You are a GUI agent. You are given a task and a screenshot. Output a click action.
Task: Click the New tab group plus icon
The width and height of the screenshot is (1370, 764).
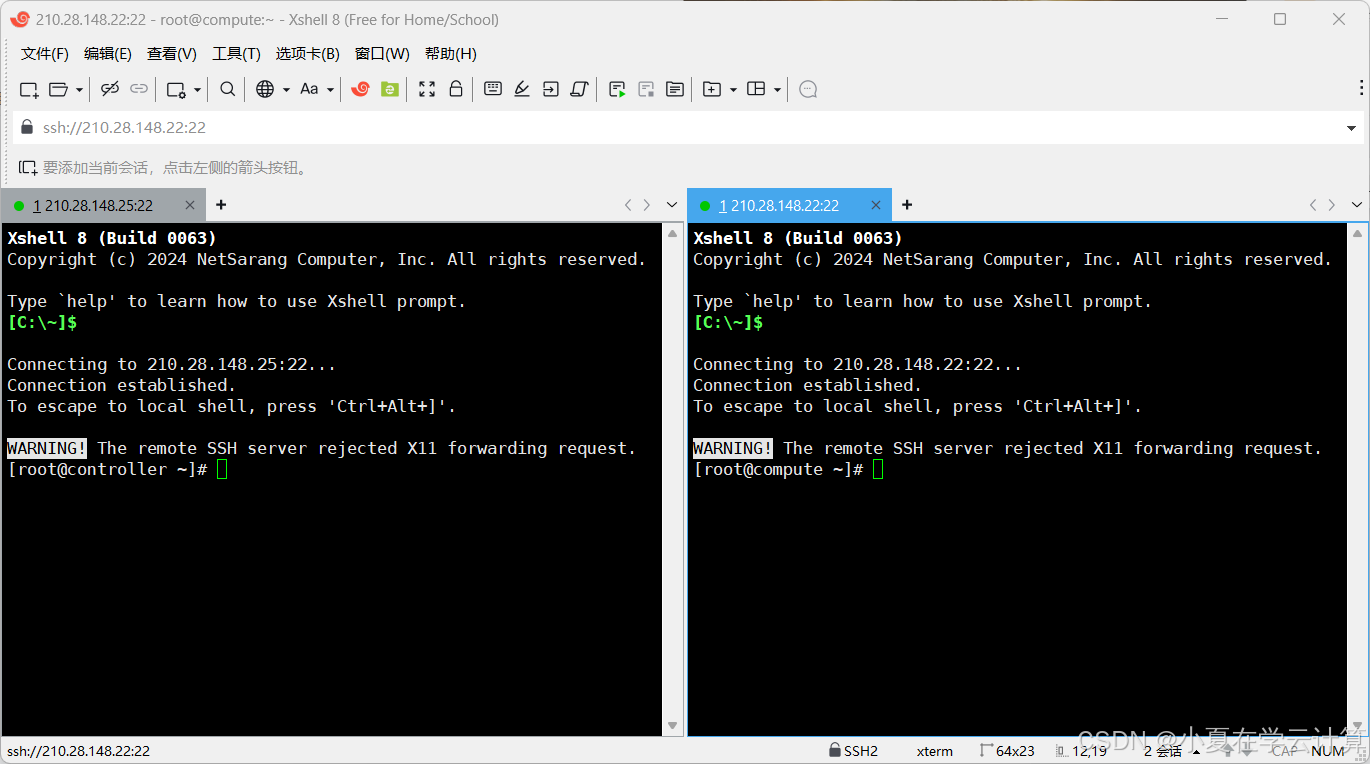(x=712, y=89)
